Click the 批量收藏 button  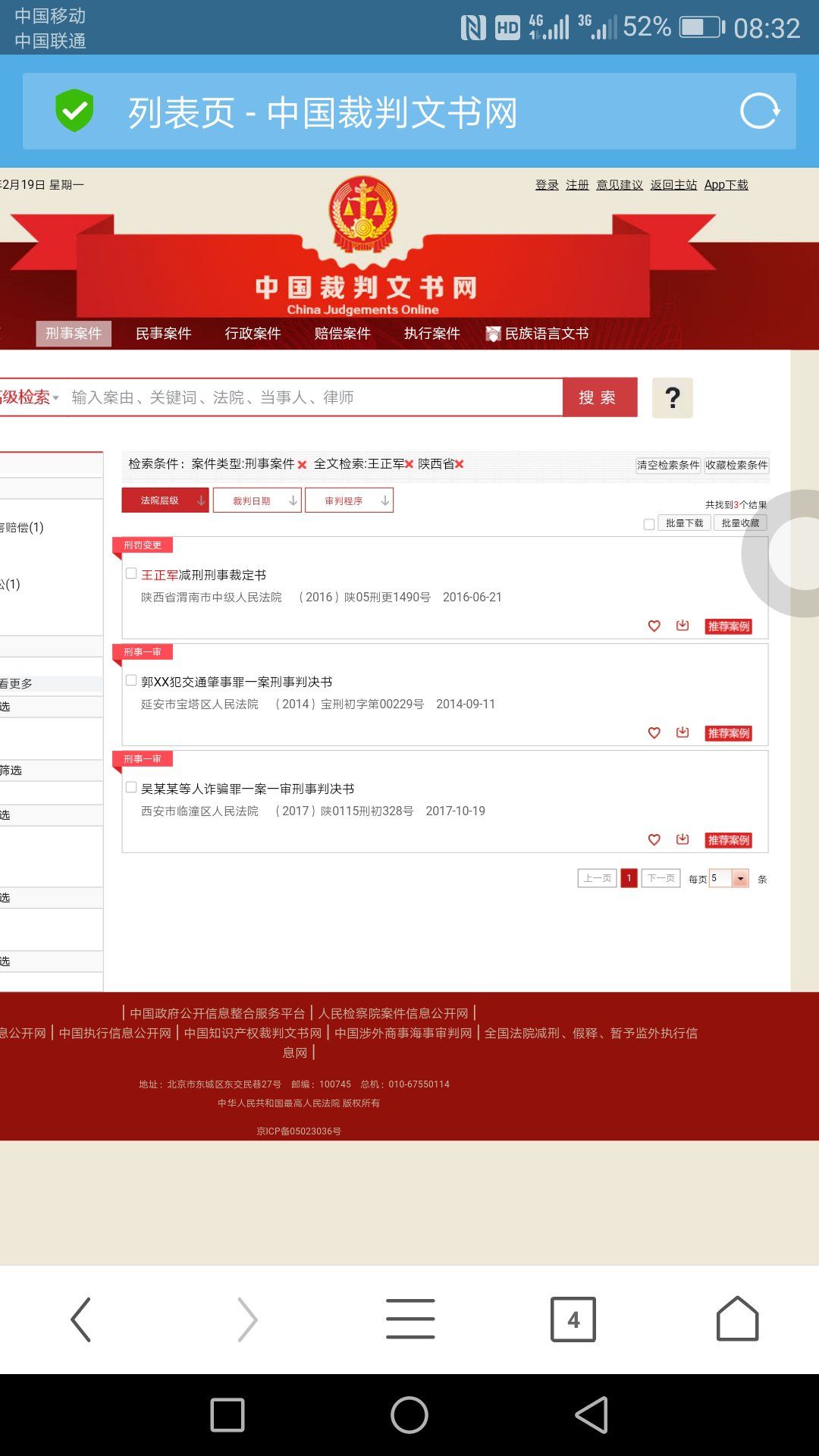[740, 523]
